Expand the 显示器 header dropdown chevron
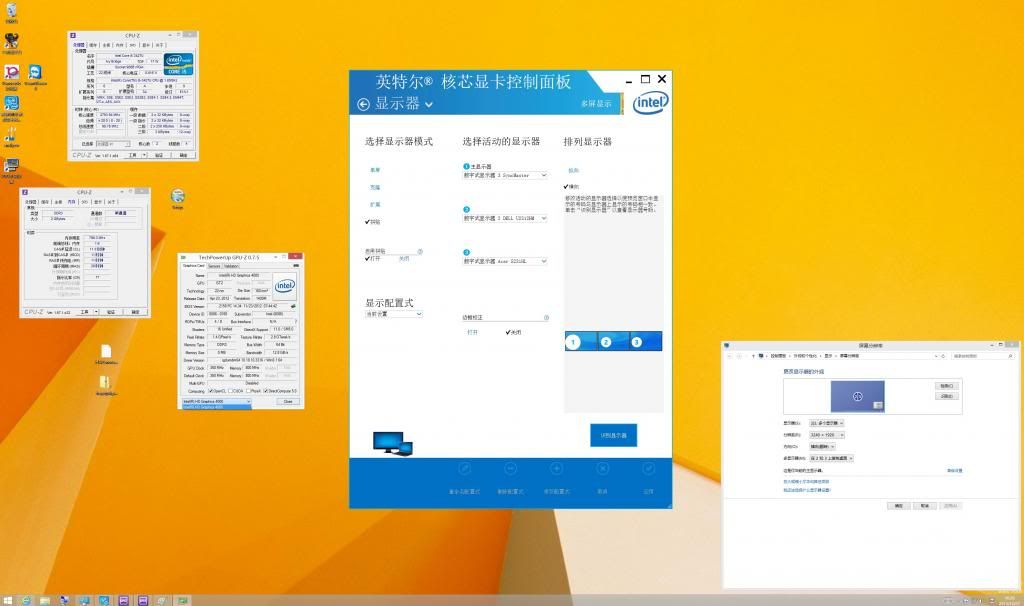 [429, 104]
